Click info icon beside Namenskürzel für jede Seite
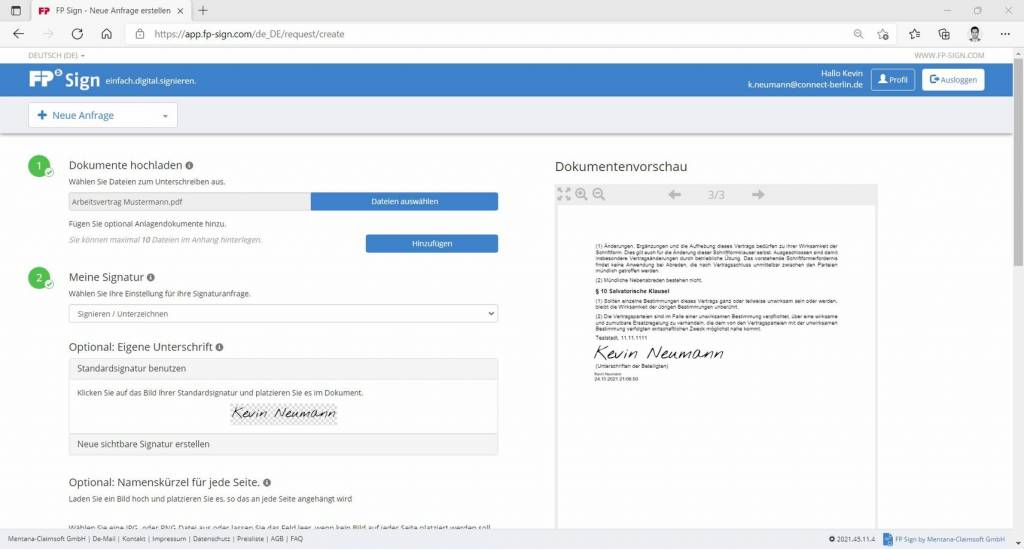 (267, 482)
